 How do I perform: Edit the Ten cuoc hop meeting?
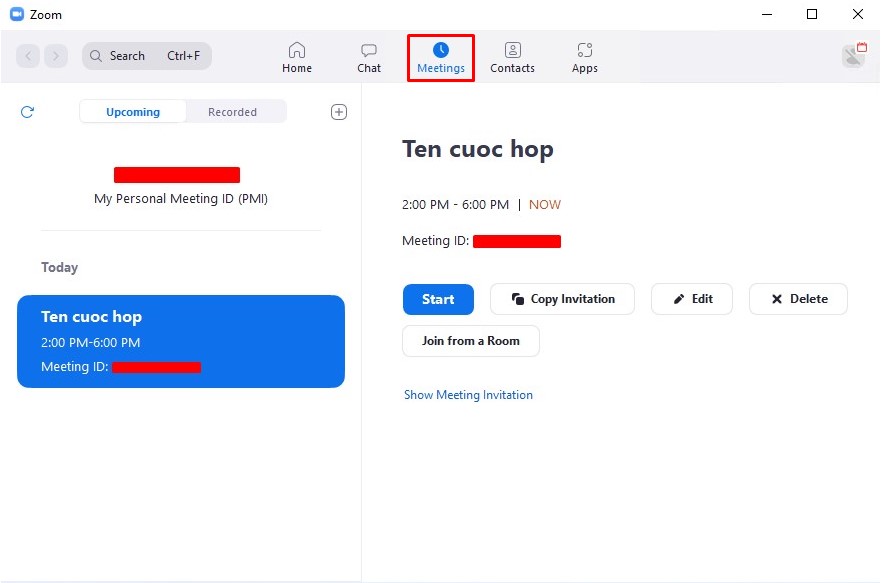point(692,299)
